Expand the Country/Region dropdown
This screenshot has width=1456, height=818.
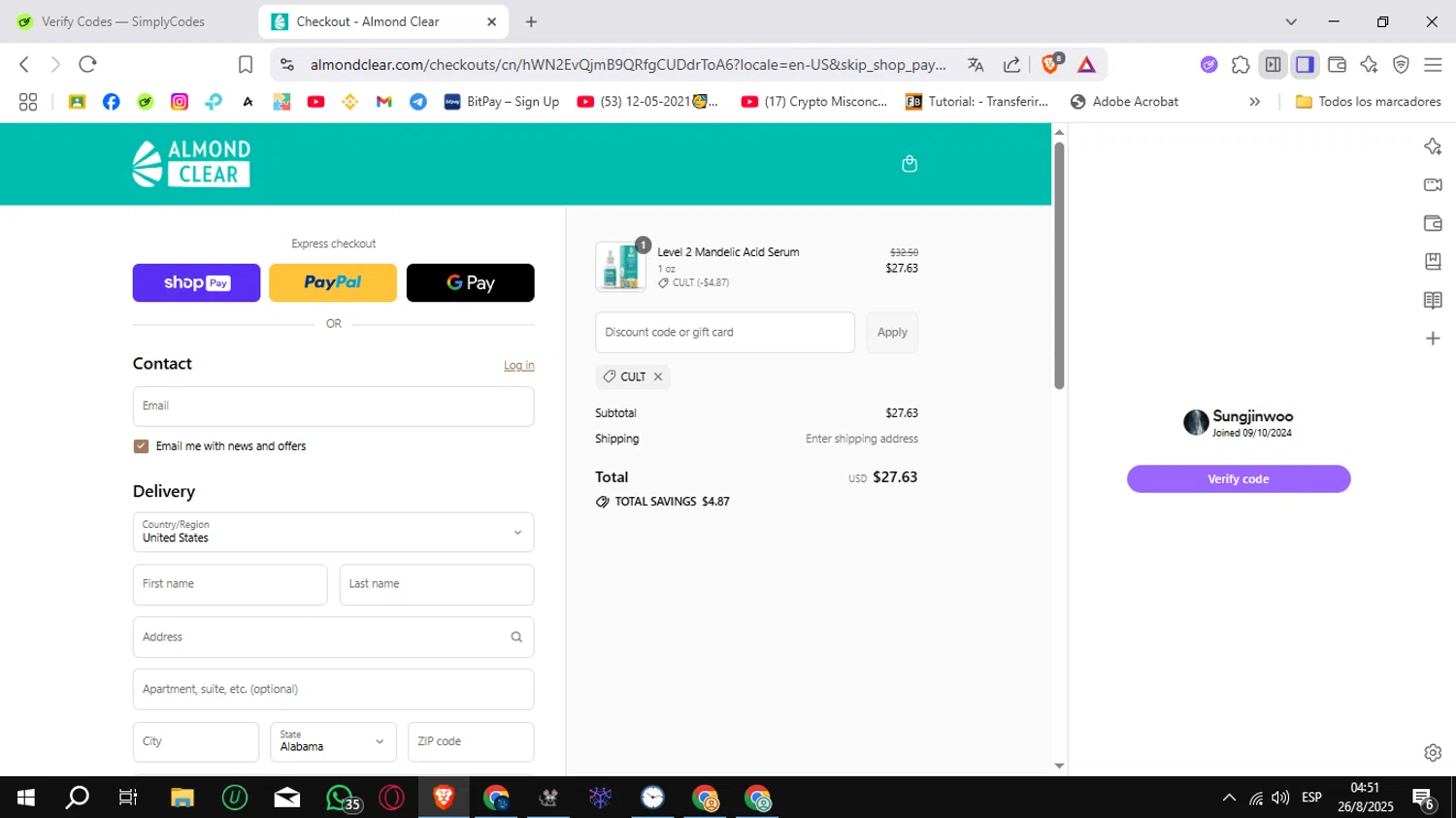tap(333, 532)
